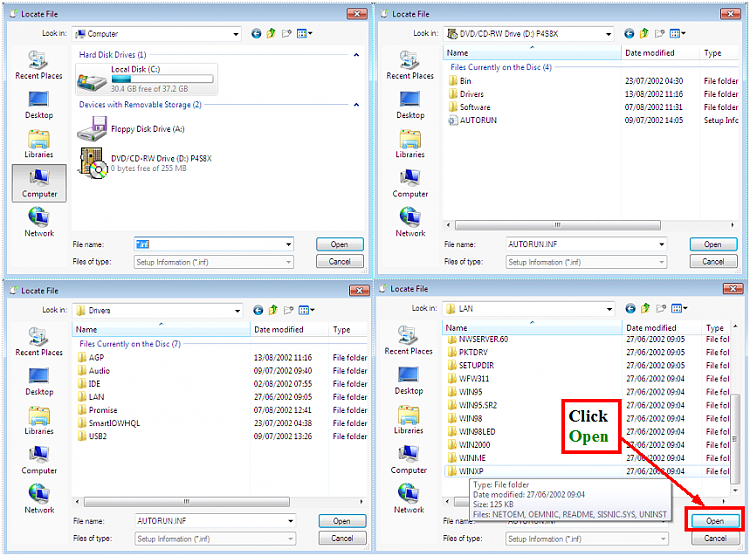Expand Look in dropdown showing Computer
This screenshot has height=556, width=750.
(236, 34)
